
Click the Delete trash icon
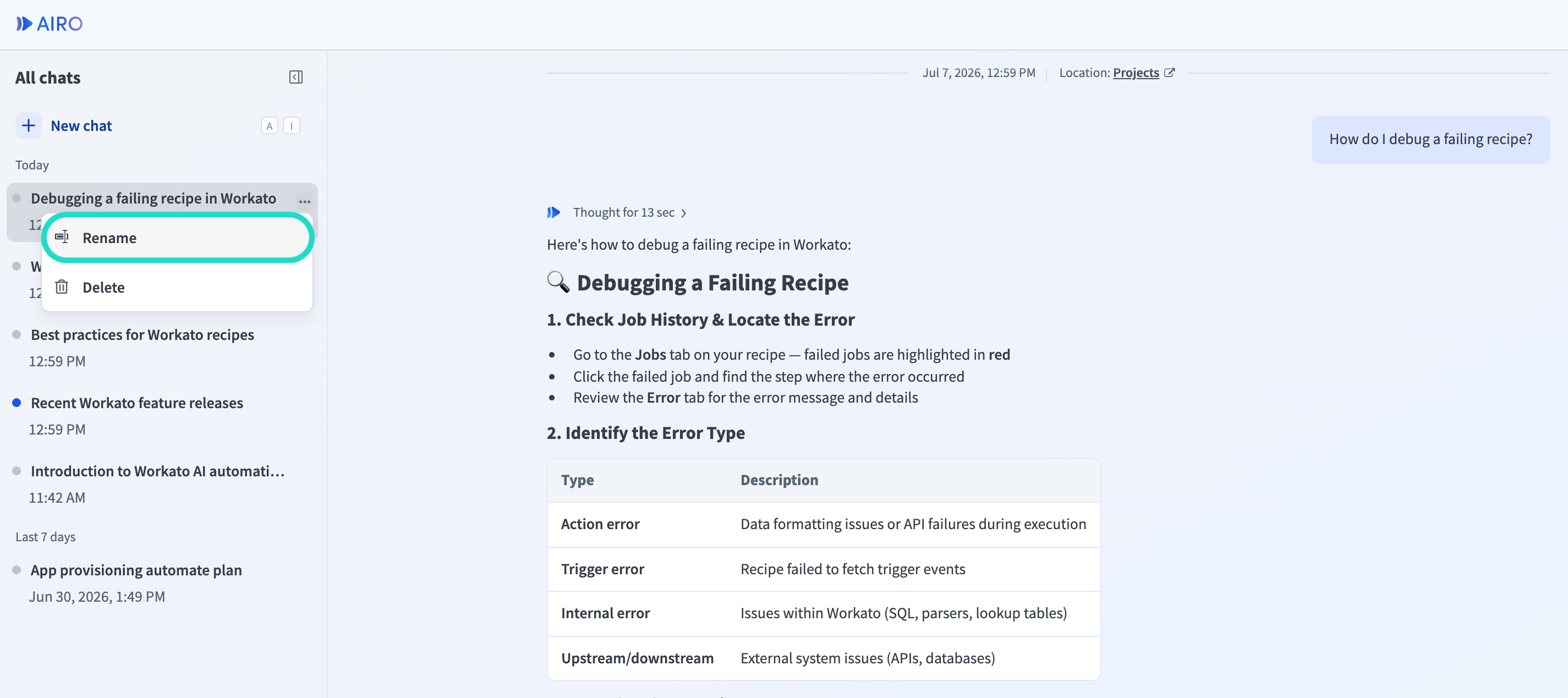pos(62,287)
